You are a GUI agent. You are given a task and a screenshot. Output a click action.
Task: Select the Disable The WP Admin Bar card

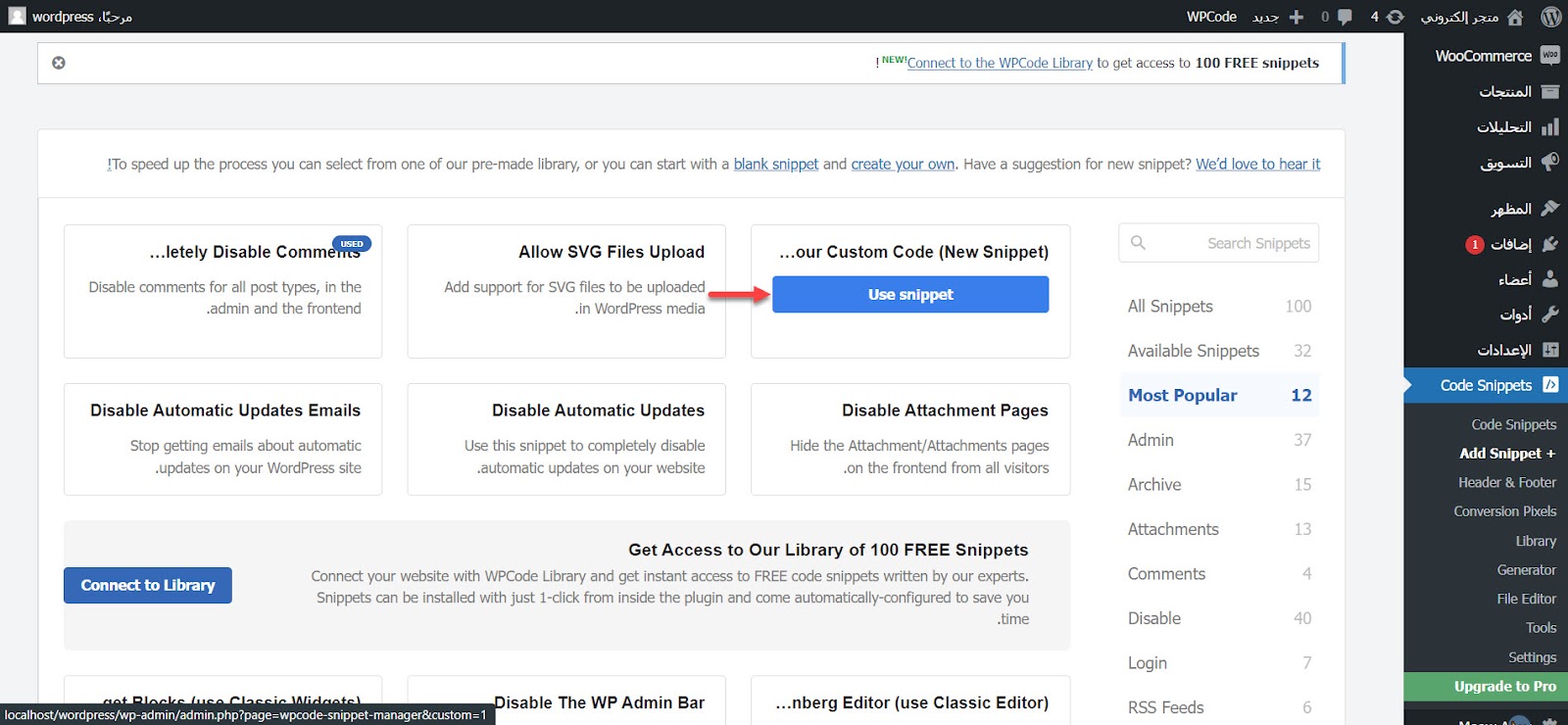tap(566, 701)
